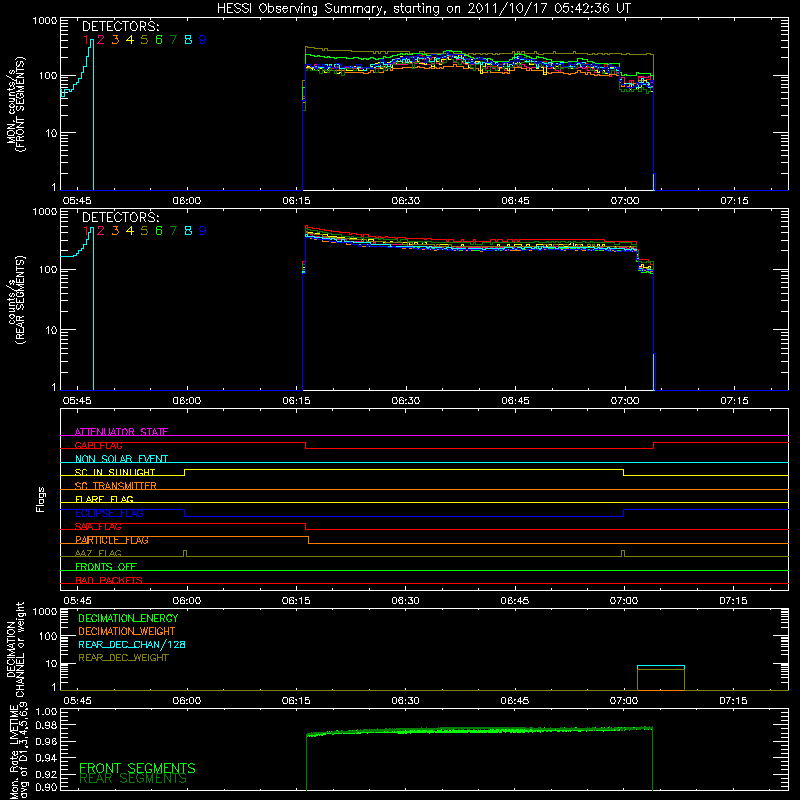Click blue detector 9 in front segments legend

pos(203,40)
